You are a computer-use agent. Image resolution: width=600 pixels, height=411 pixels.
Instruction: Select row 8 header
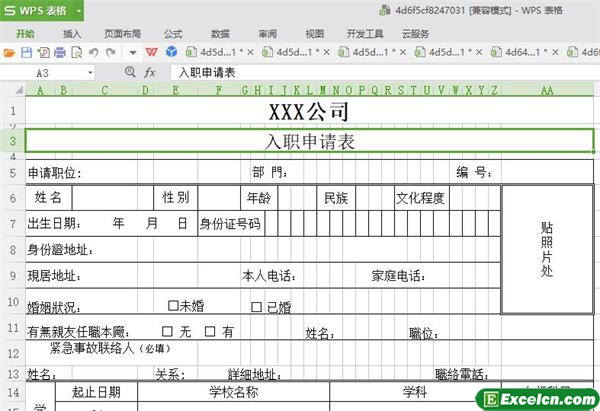coord(13,250)
